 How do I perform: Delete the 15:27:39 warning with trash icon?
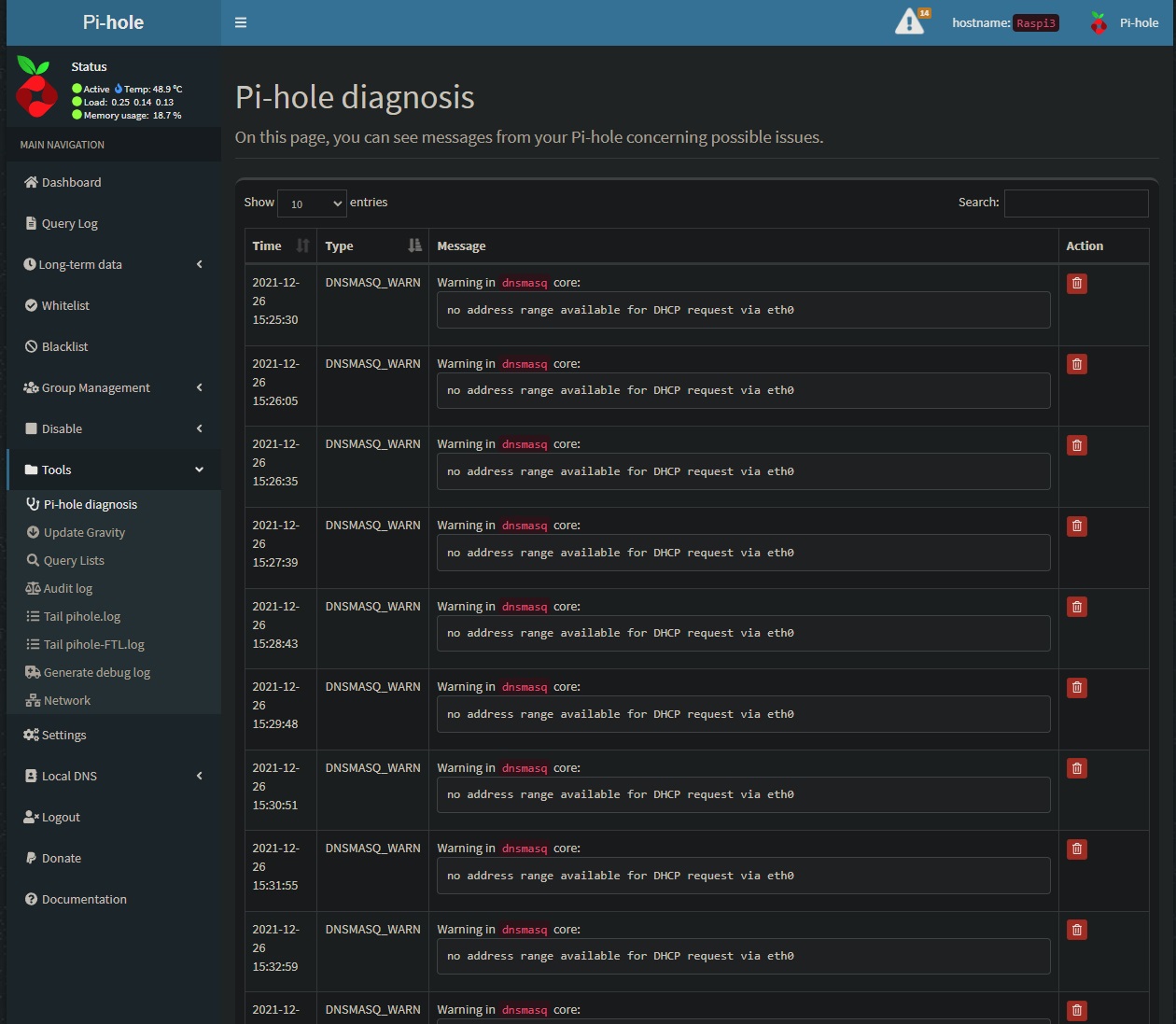[1077, 526]
